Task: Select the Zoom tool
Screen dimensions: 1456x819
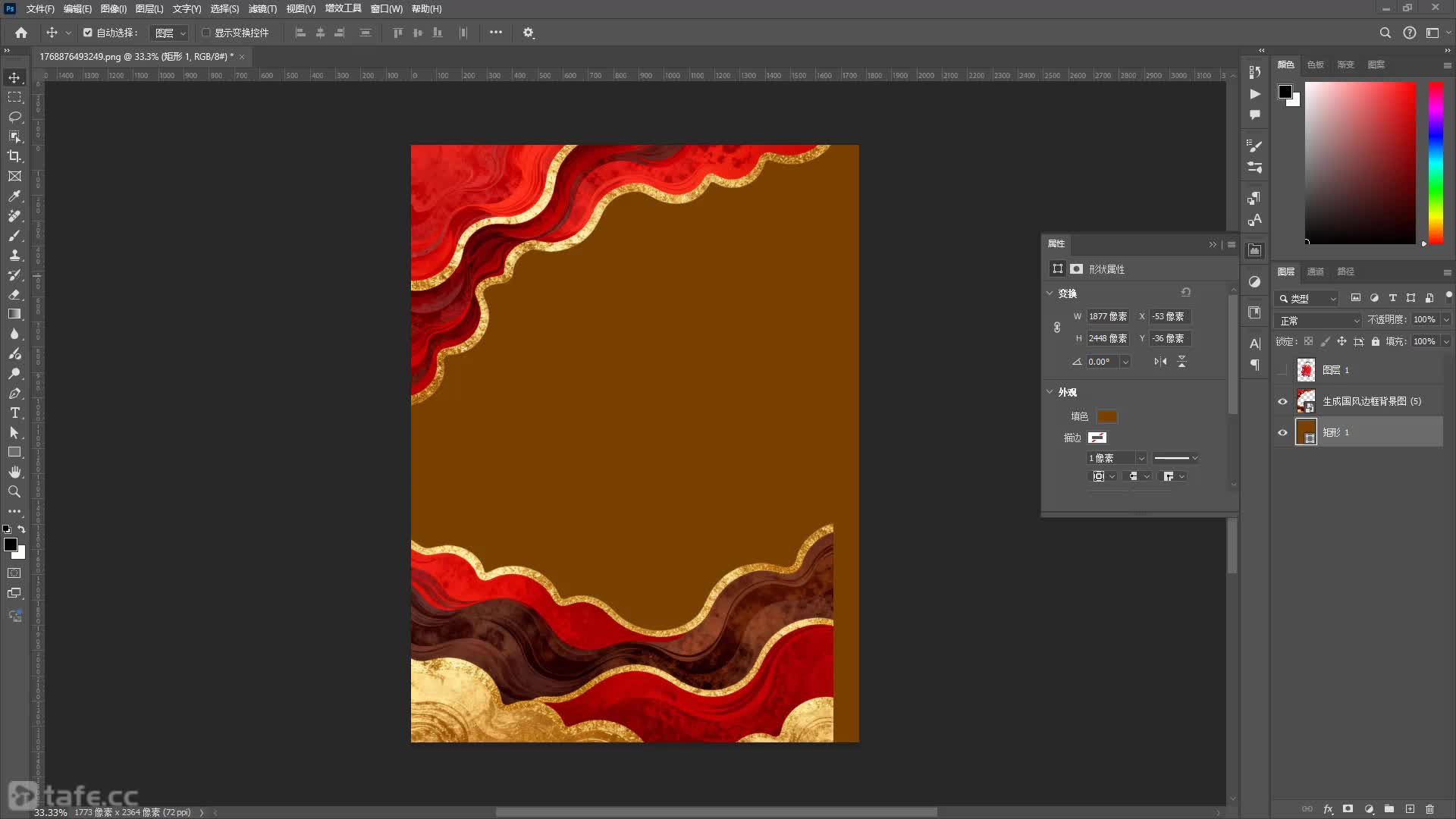Action: (14, 491)
